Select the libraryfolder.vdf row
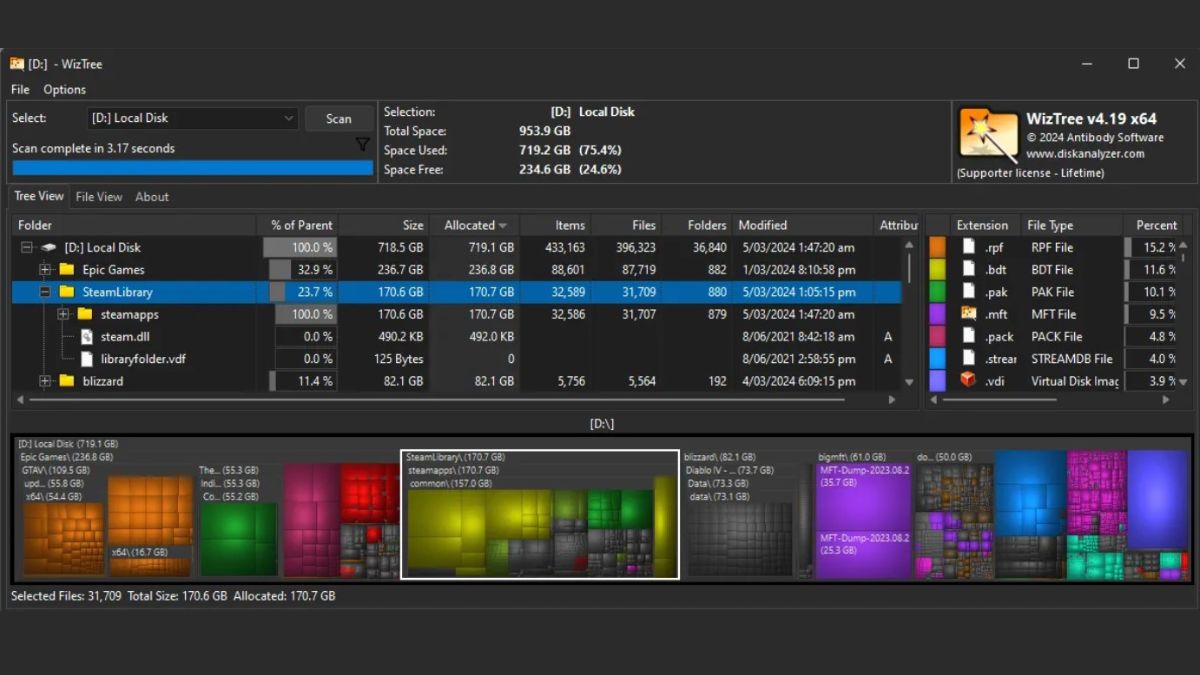 tap(456, 359)
